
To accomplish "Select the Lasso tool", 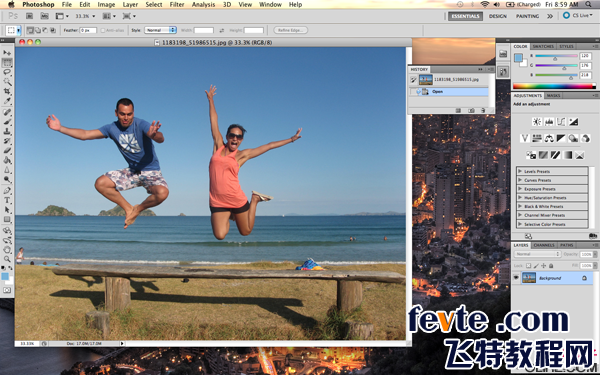I will [7, 72].
